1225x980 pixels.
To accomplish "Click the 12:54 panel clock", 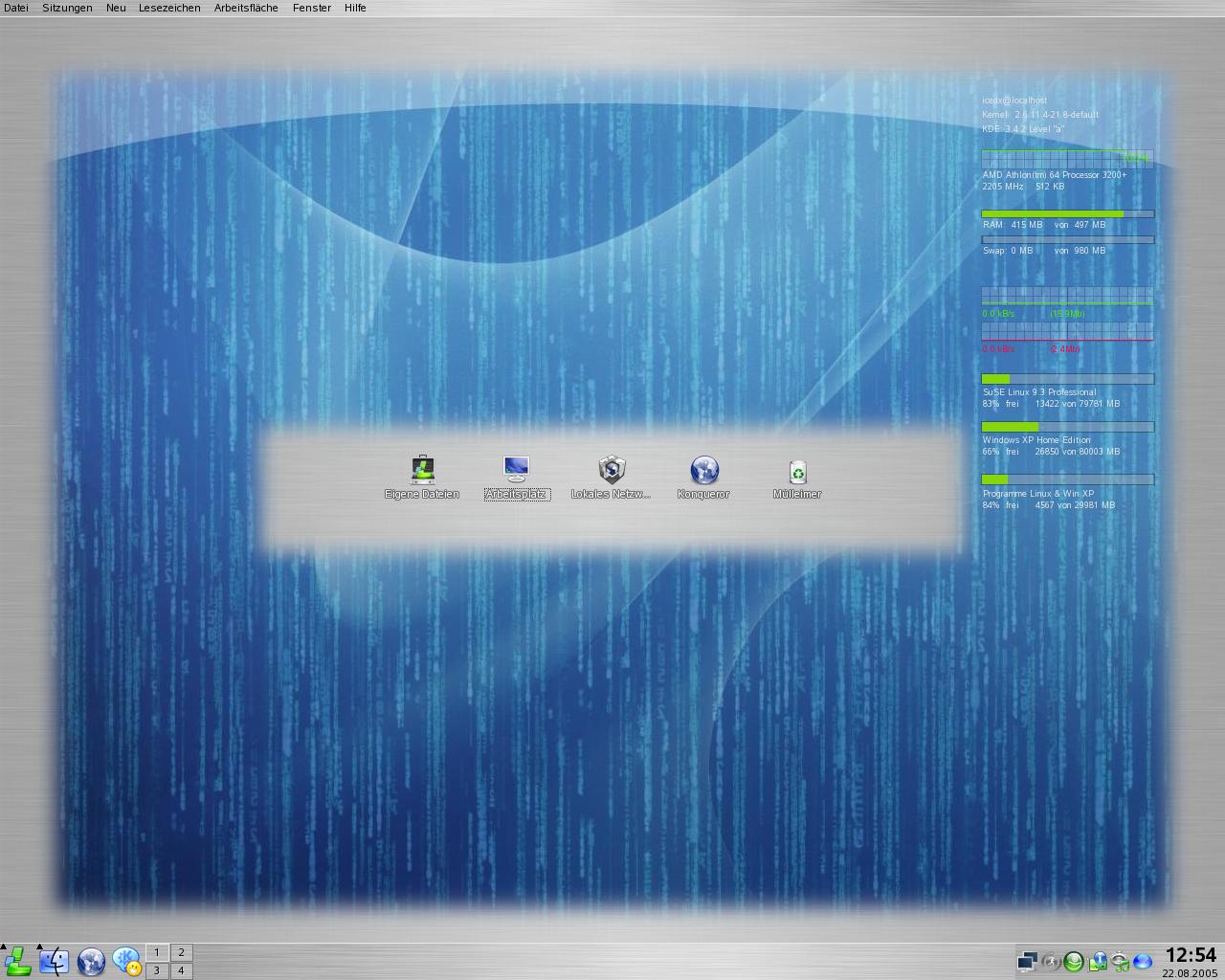I will pyautogui.click(x=1190, y=955).
